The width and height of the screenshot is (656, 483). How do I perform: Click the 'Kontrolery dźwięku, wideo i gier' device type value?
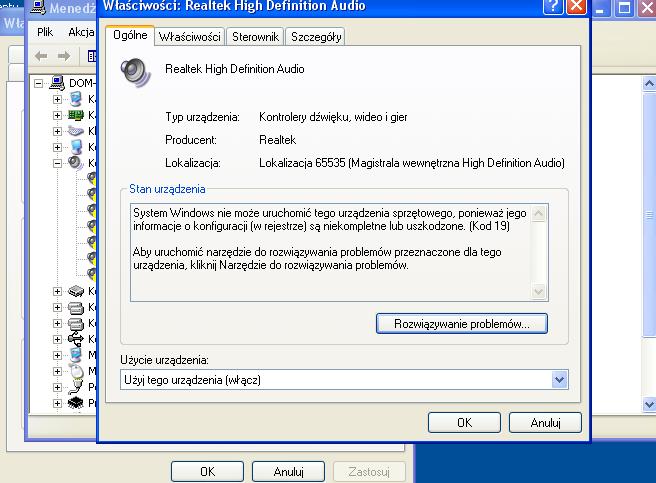(333, 117)
